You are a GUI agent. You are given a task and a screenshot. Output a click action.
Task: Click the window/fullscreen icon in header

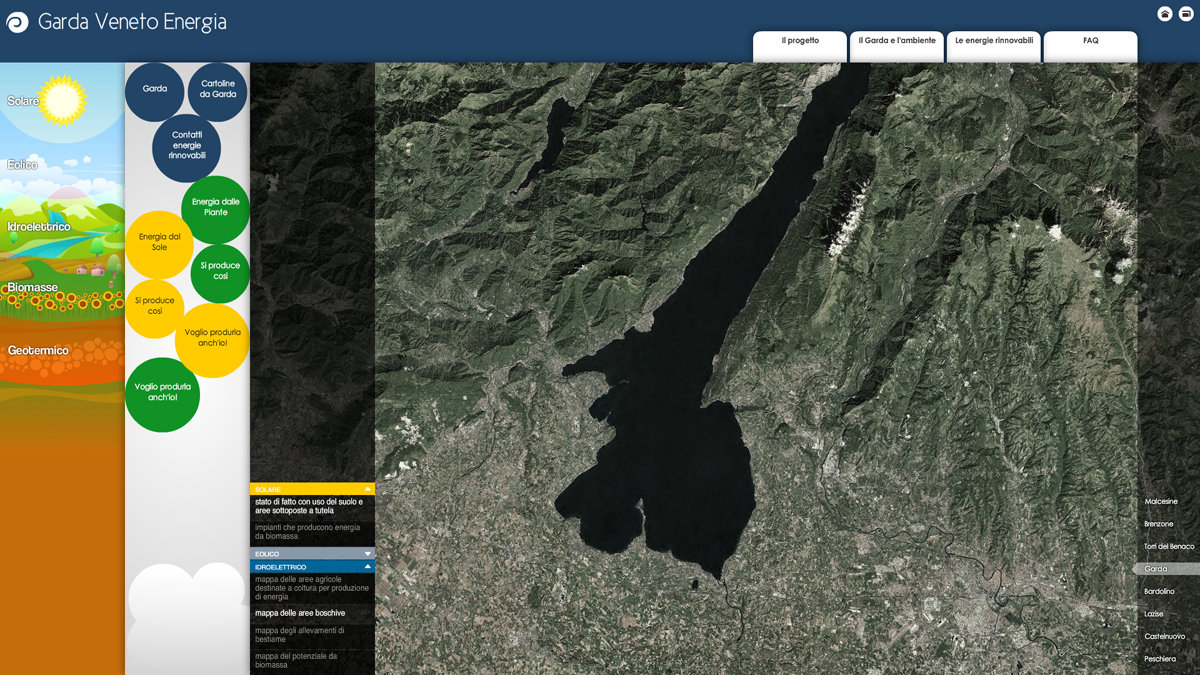[1186, 14]
